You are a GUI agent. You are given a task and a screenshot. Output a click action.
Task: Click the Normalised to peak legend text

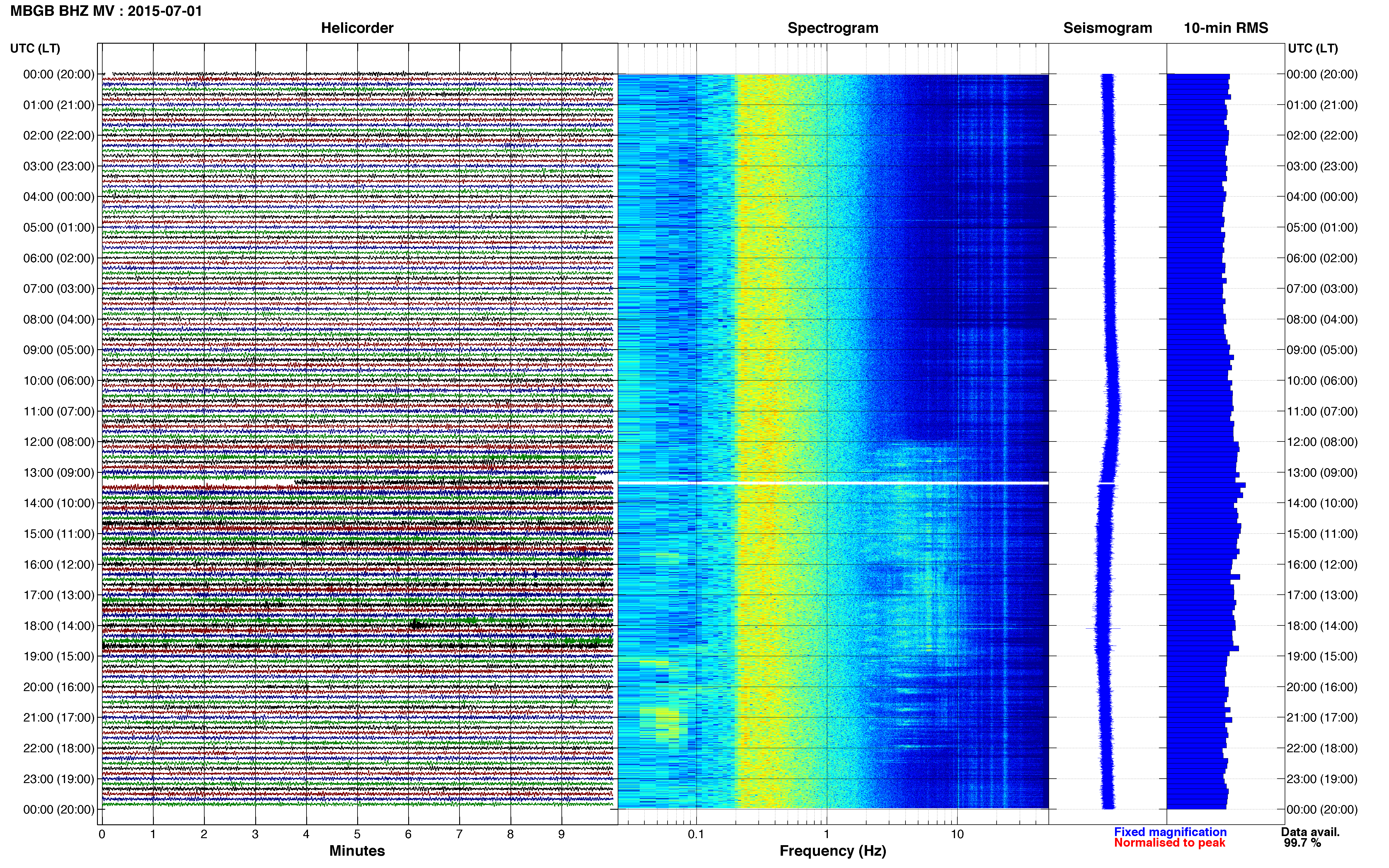[x=1170, y=843]
